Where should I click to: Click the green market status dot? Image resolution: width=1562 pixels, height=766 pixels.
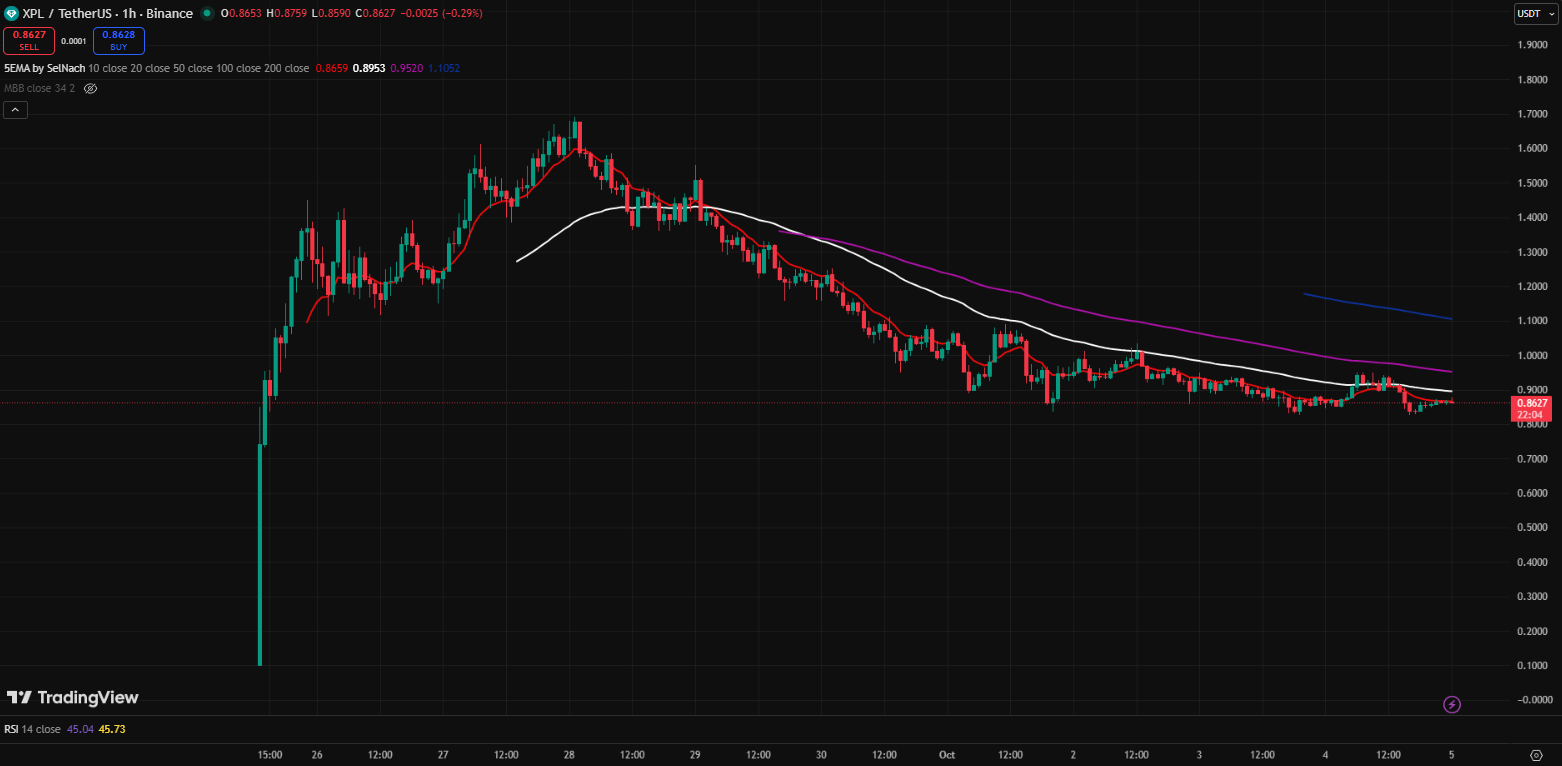click(x=207, y=14)
